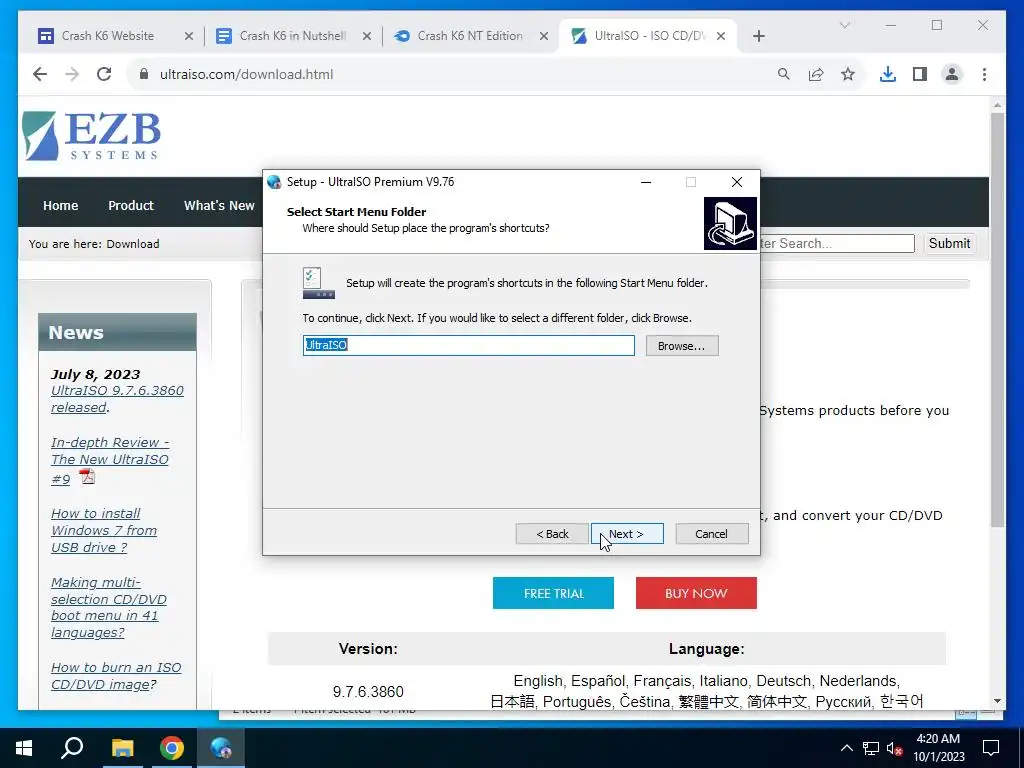Open the notification center icon
The image size is (1024, 768).
click(x=991, y=748)
